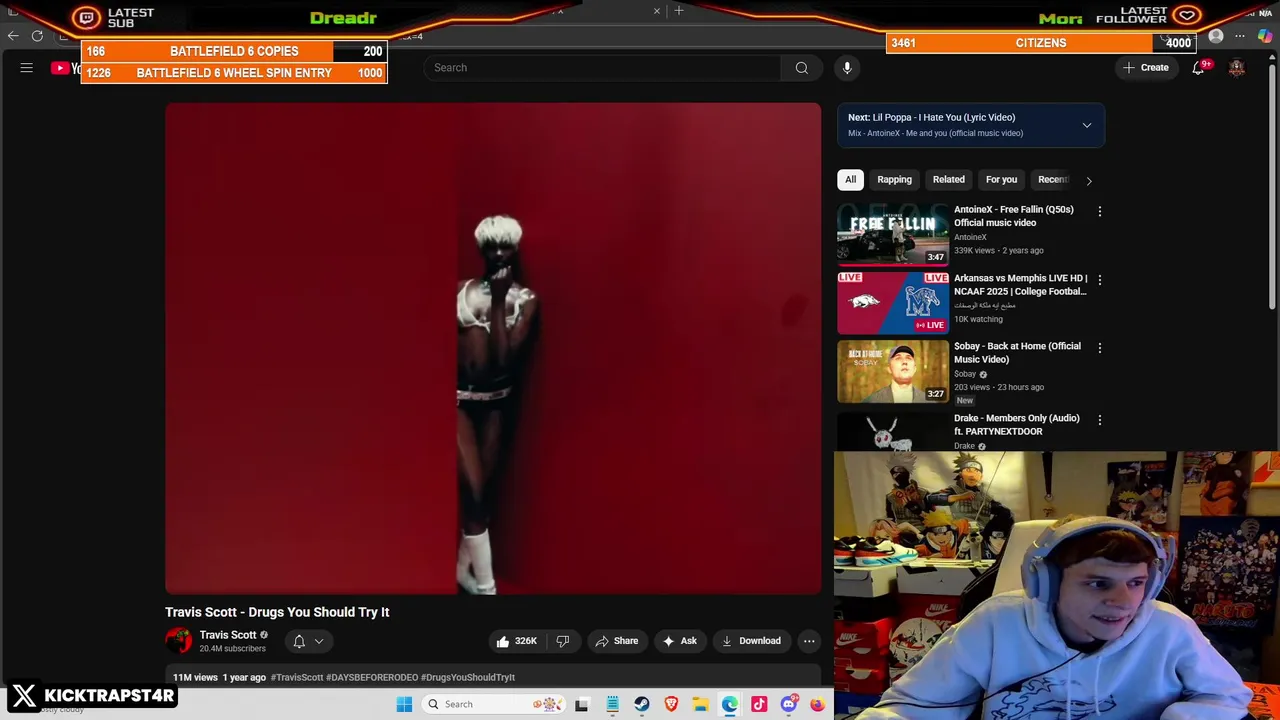Click the YouTube search input field
The width and height of the screenshot is (1280, 720).
602,68
